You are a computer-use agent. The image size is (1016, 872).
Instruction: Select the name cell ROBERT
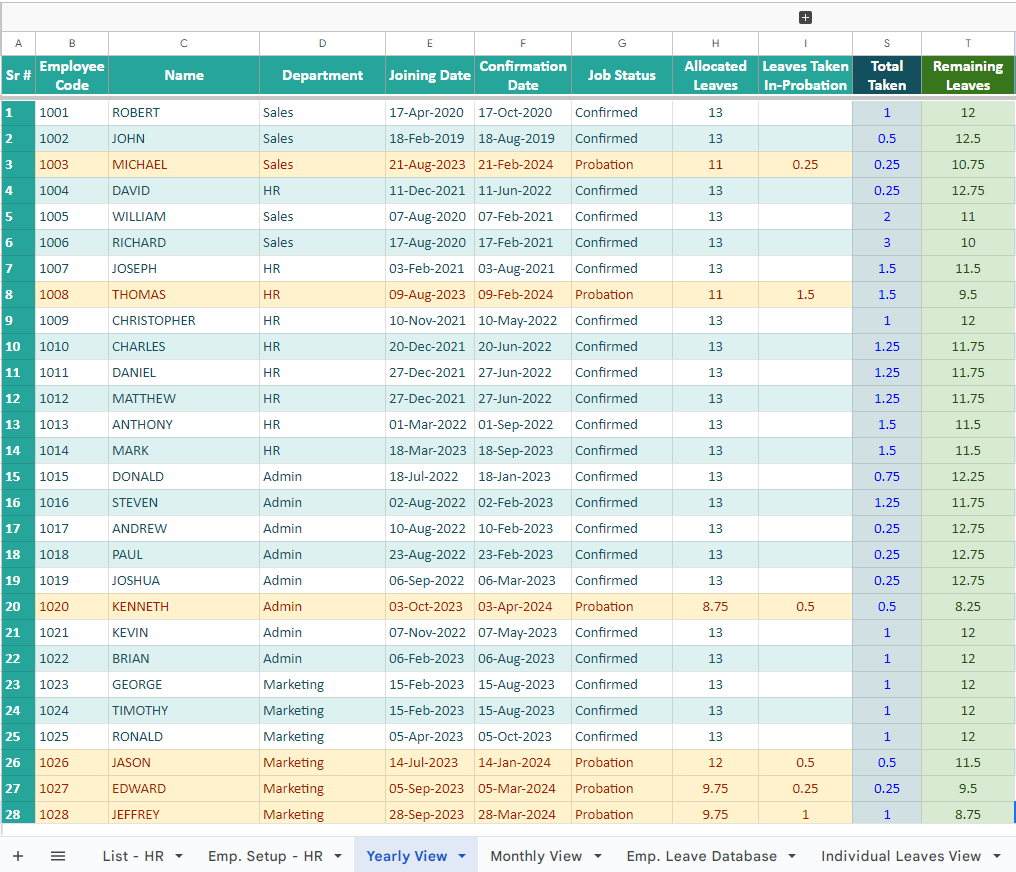click(184, 113)
